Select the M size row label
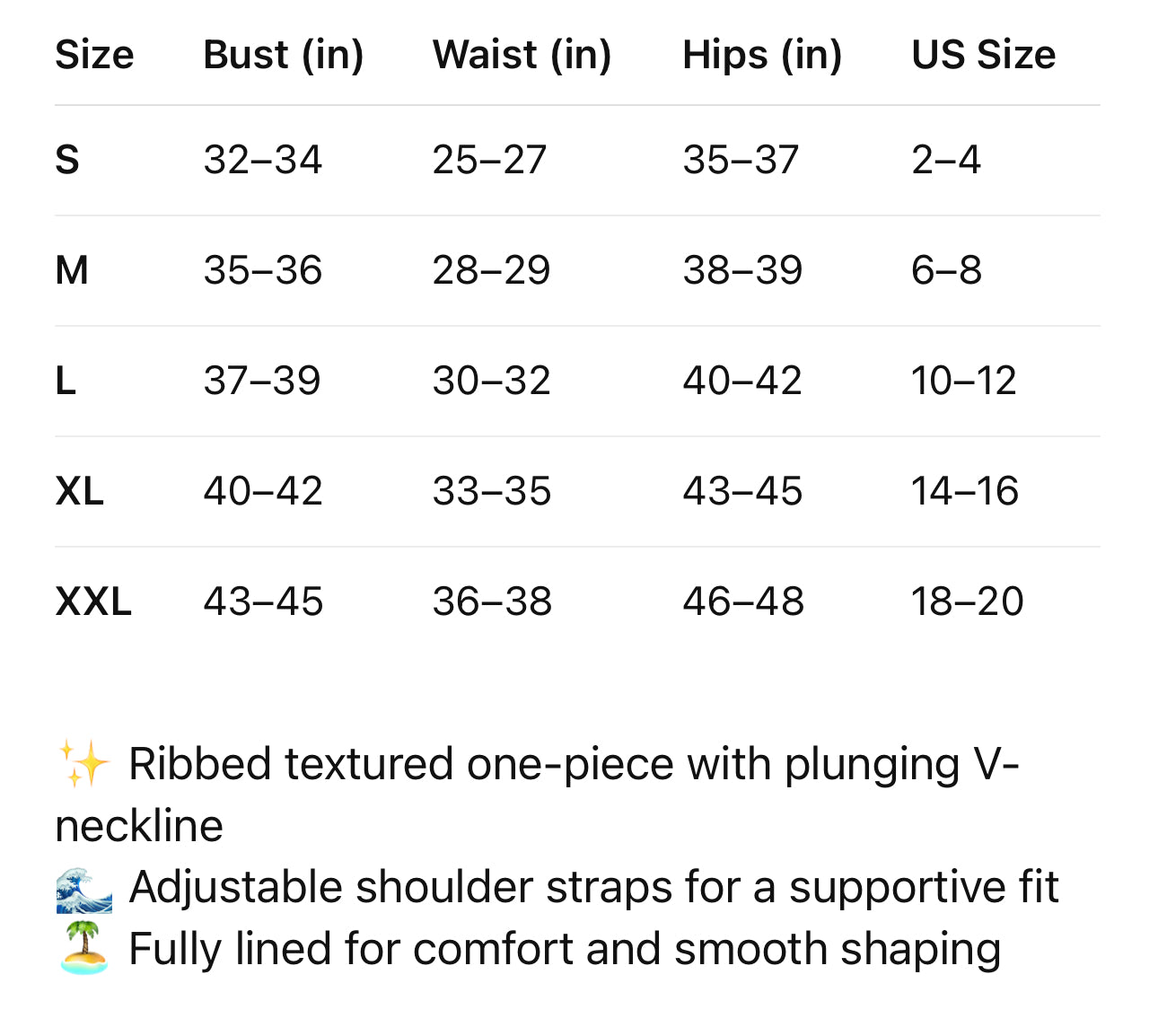This screenshot has height=1036, width=1158. (72, 270)
